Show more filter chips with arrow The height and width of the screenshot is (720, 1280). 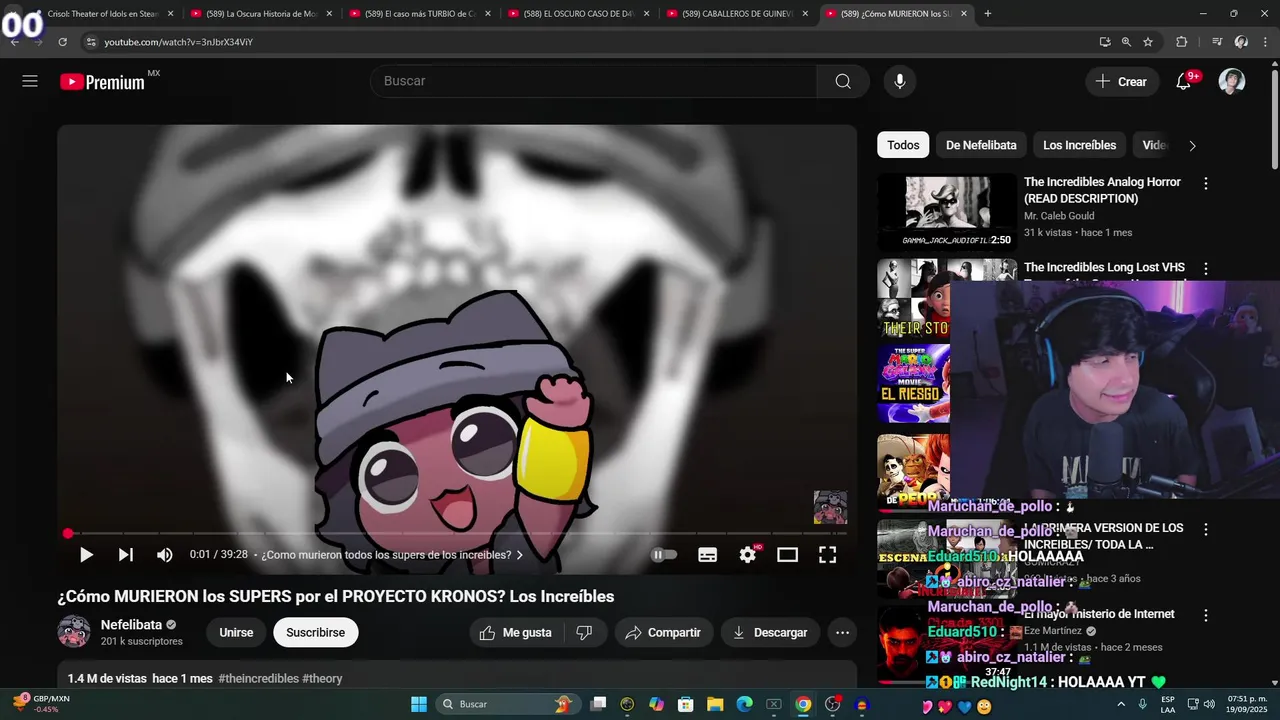(1192, 146)
